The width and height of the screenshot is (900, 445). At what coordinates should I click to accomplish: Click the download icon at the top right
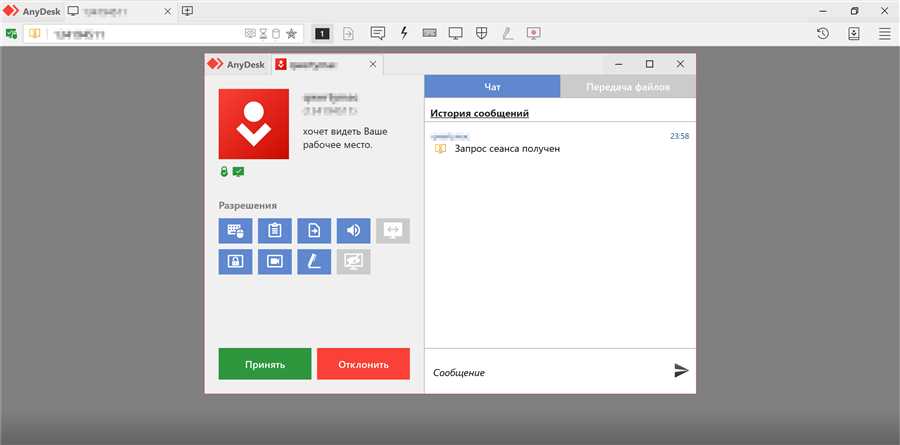[x=854, y=33]
